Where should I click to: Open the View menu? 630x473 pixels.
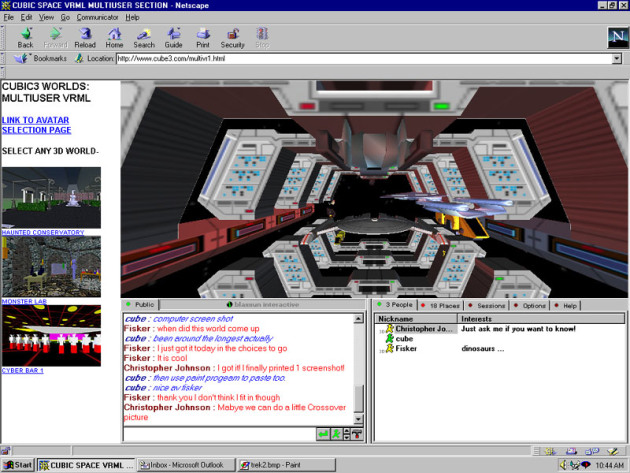[46, 17]
